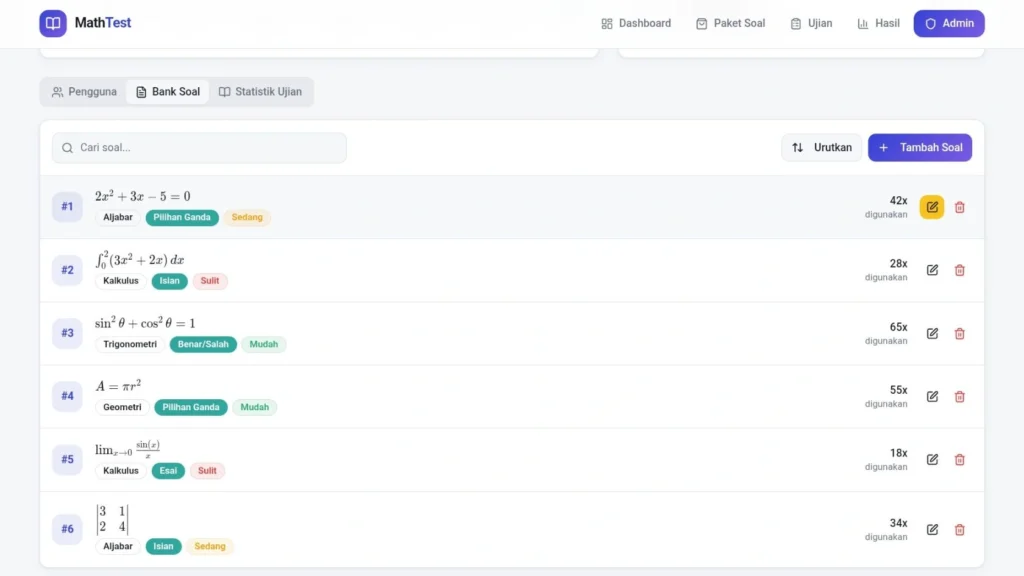
Task: Click the matrix determinant in question #6
Action: [x=112, y=519]
